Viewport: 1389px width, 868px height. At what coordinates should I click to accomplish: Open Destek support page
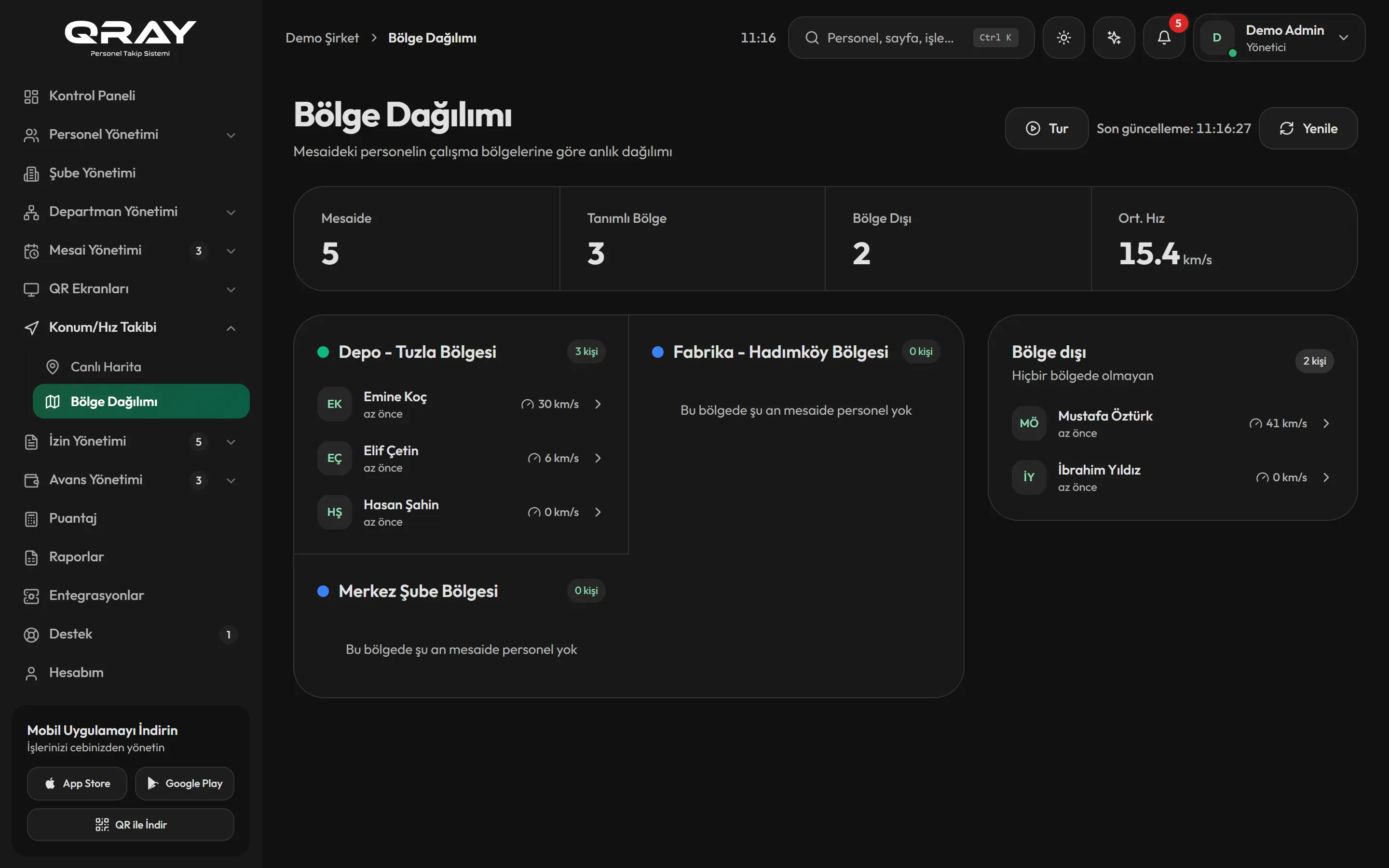pos(131,634)
